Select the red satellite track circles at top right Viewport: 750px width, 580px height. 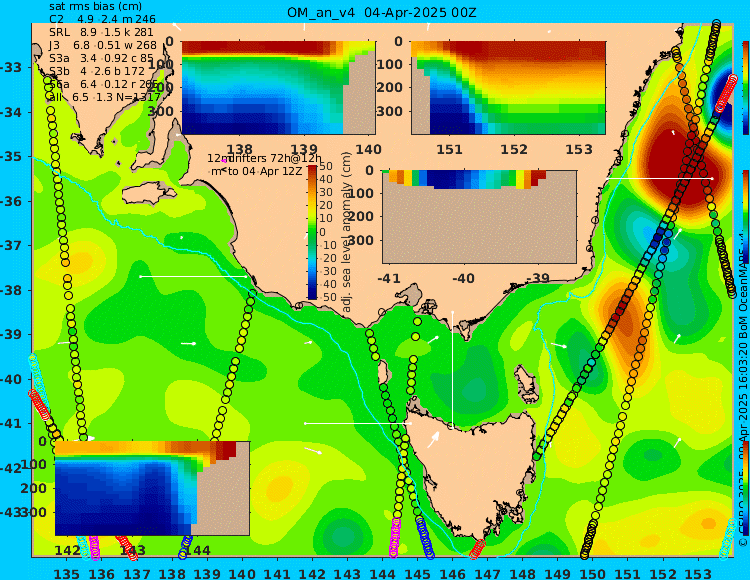(727, 92)
